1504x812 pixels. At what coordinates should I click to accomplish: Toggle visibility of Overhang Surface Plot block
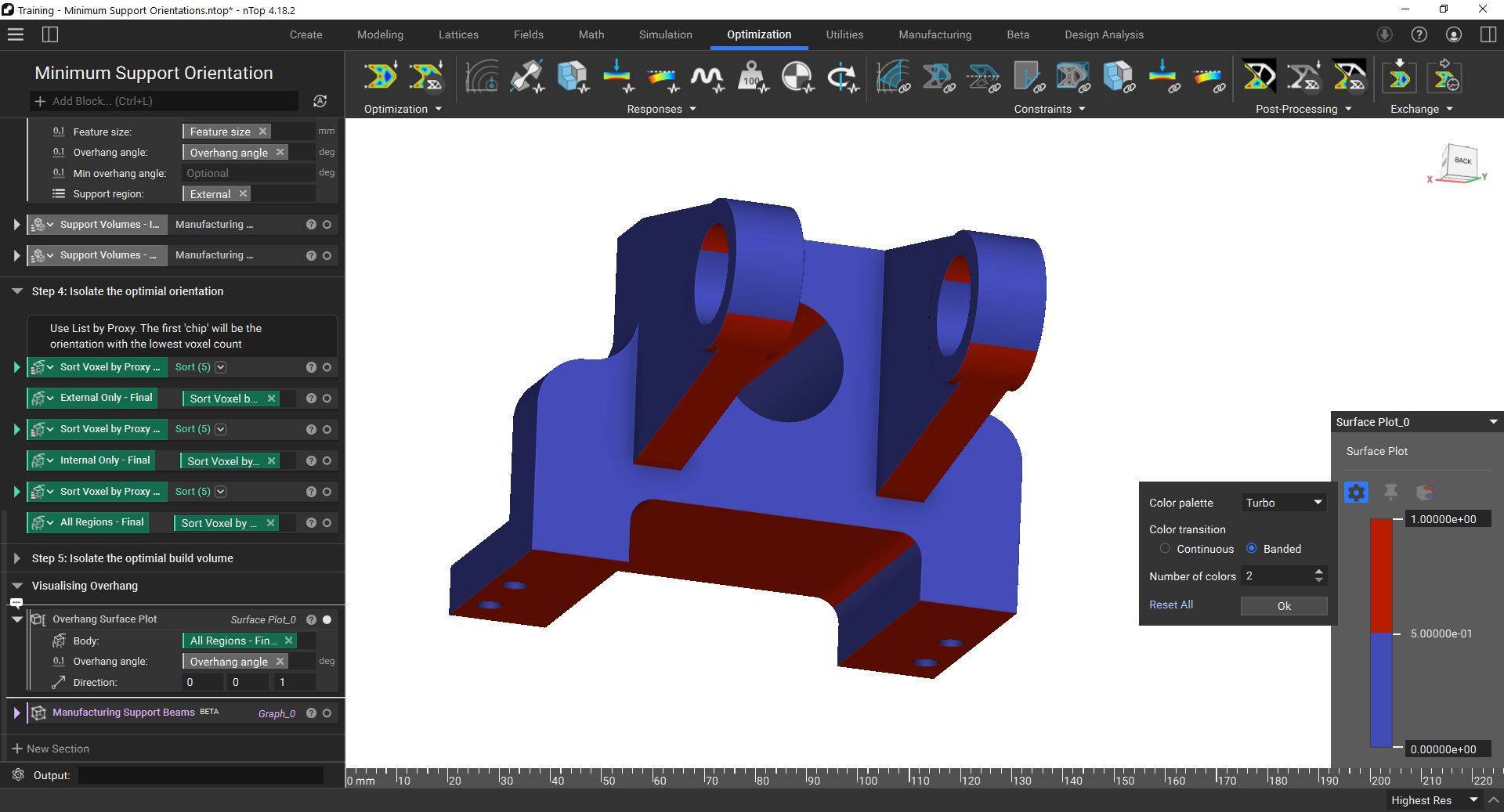tap(327, 619)
